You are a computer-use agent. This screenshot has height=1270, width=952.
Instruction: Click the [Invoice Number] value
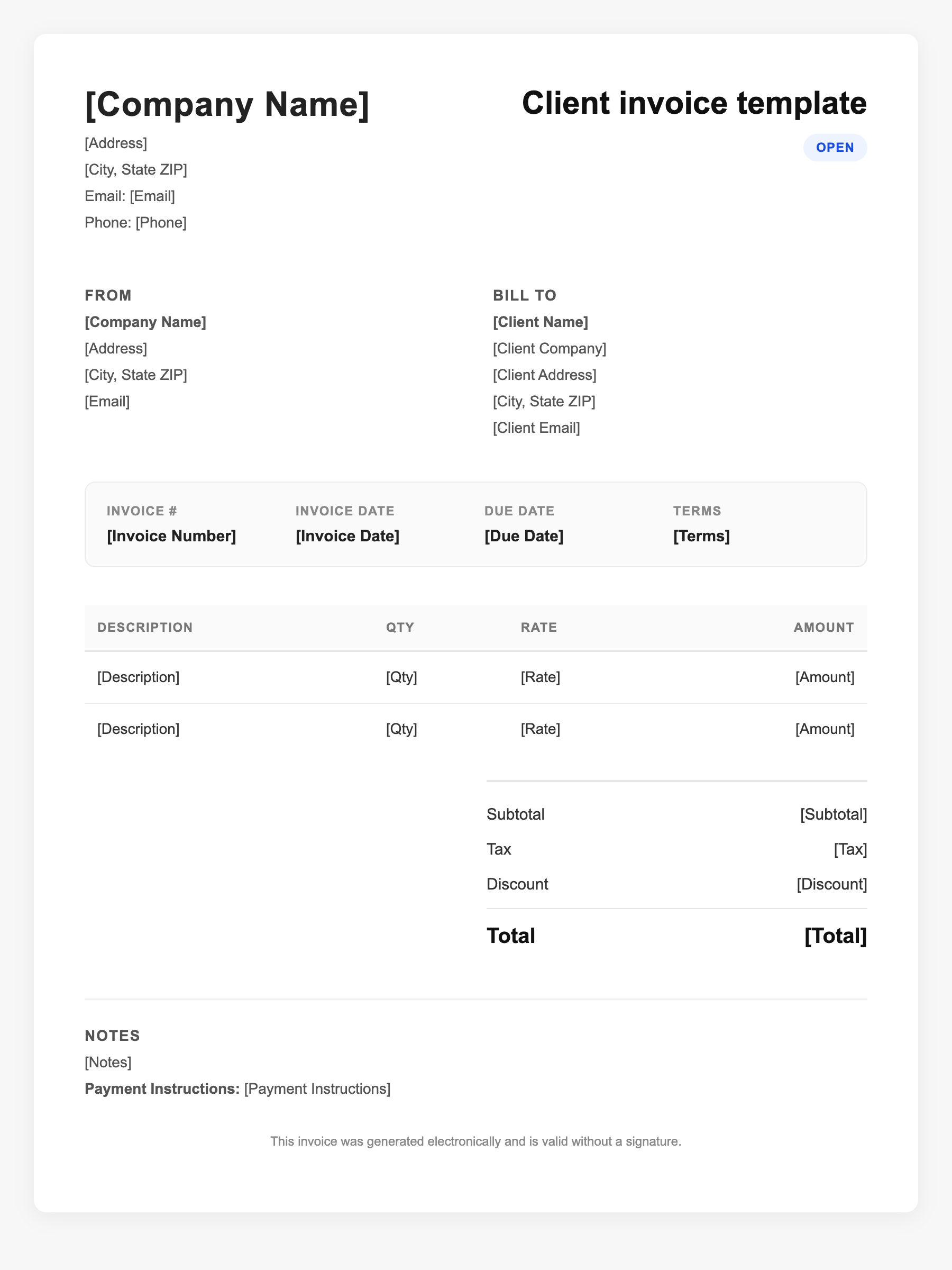pos(171,536)
